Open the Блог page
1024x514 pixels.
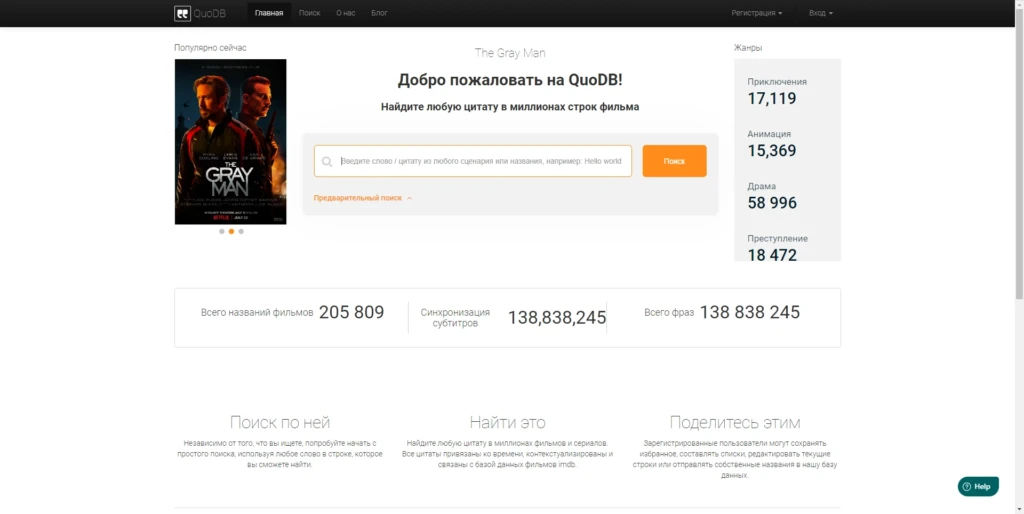click(379, 13)
